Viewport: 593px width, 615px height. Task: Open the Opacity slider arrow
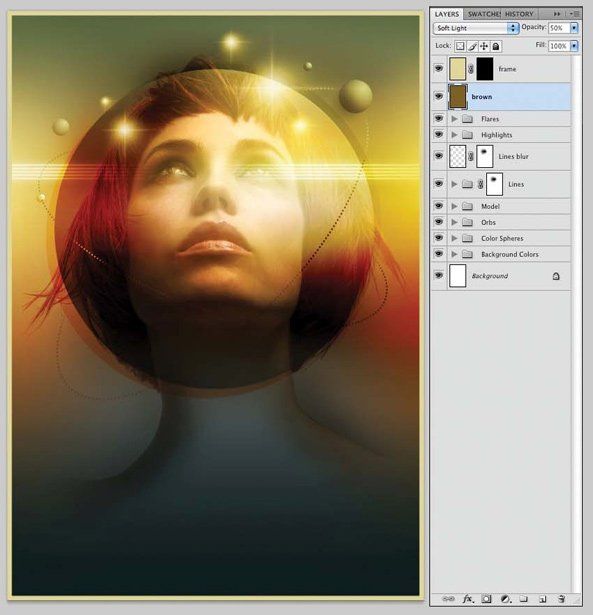click(x=574, y=28)
